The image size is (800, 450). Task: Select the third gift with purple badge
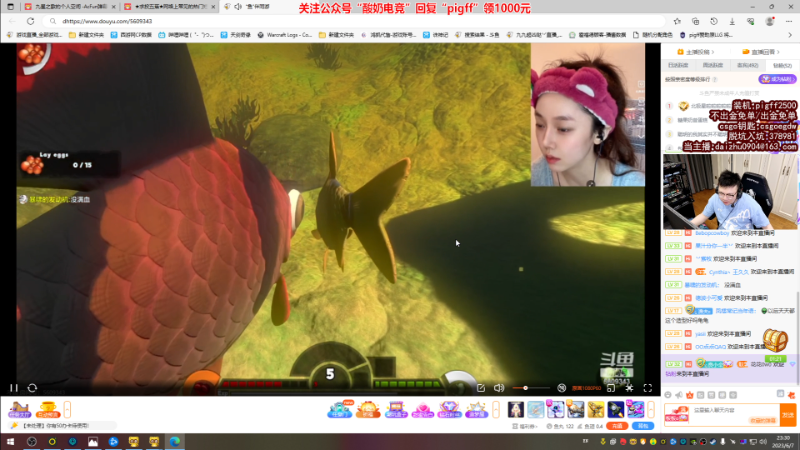pos(556,409)
